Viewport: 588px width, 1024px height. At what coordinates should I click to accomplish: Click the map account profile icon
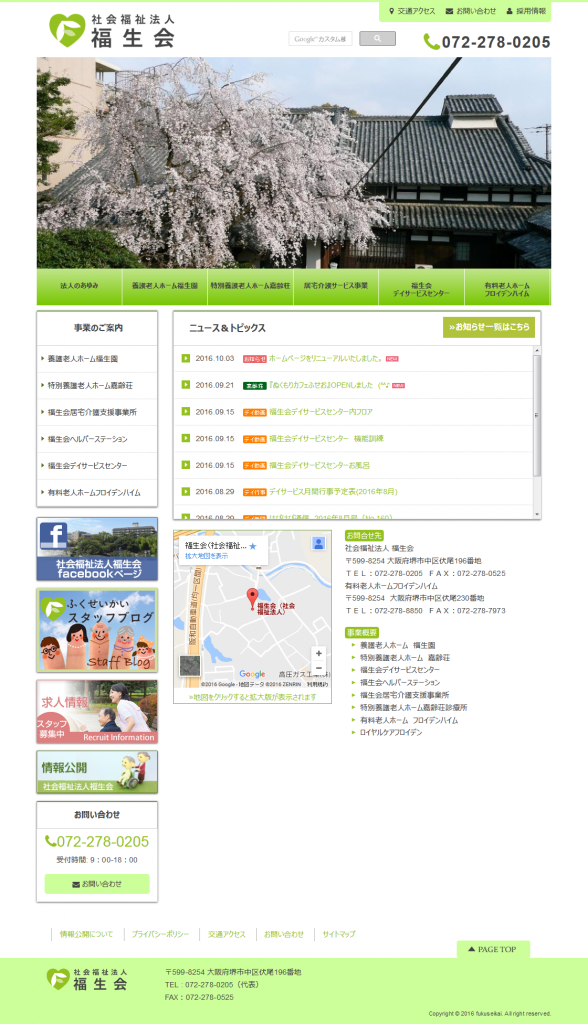[x=318, y=543]
